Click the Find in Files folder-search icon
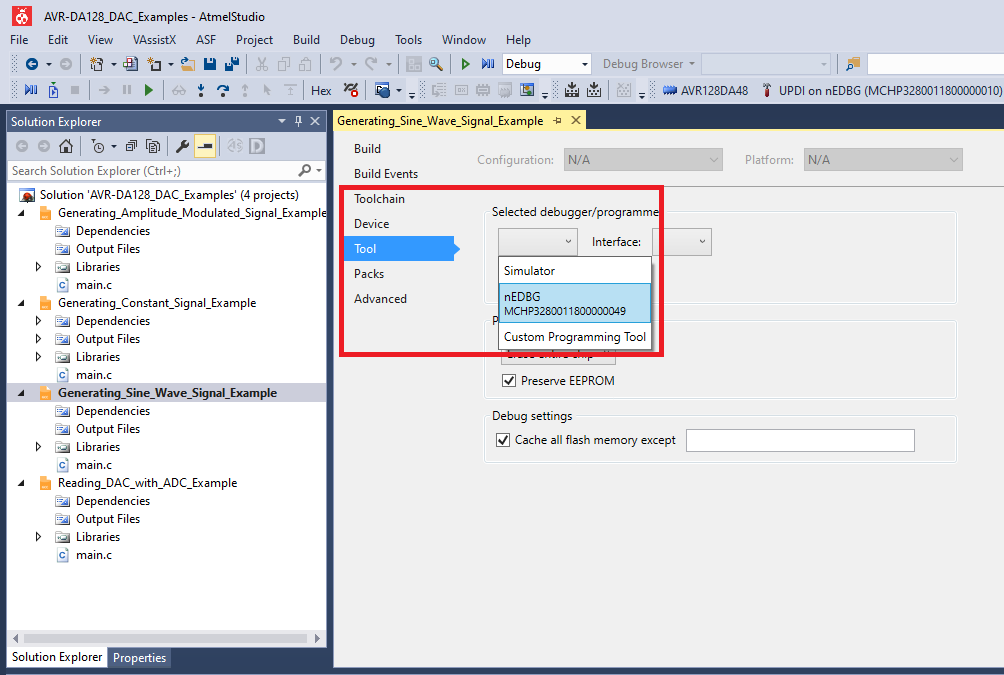The width and height of the screenshot is (1004, 675). pos(853,64)
